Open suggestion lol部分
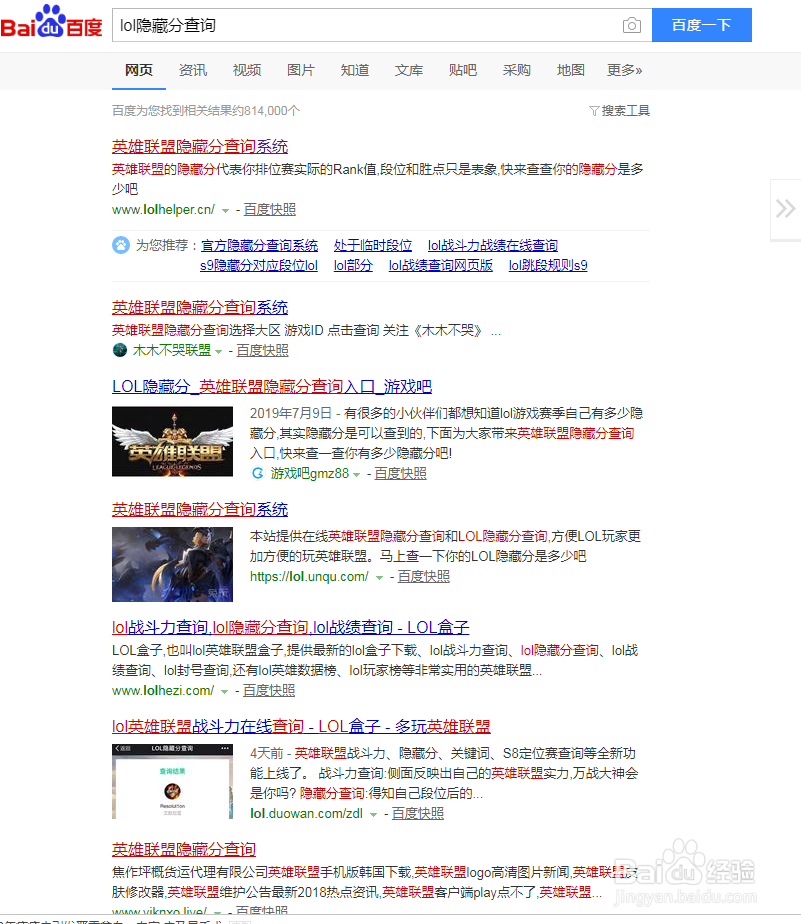801x924 pixels. point(353,265)
